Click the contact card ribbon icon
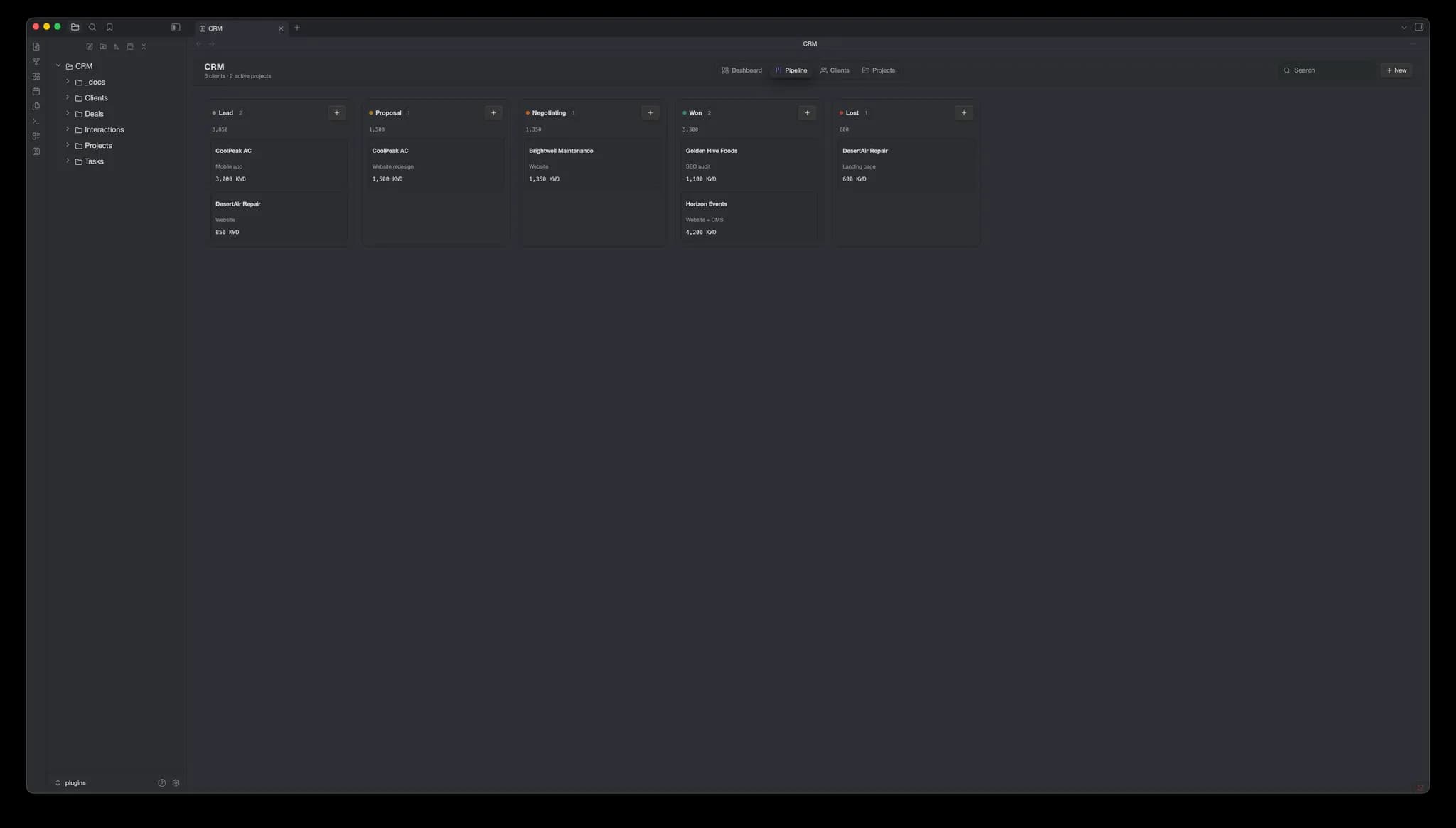1456x828 pixels. point(36,151)
